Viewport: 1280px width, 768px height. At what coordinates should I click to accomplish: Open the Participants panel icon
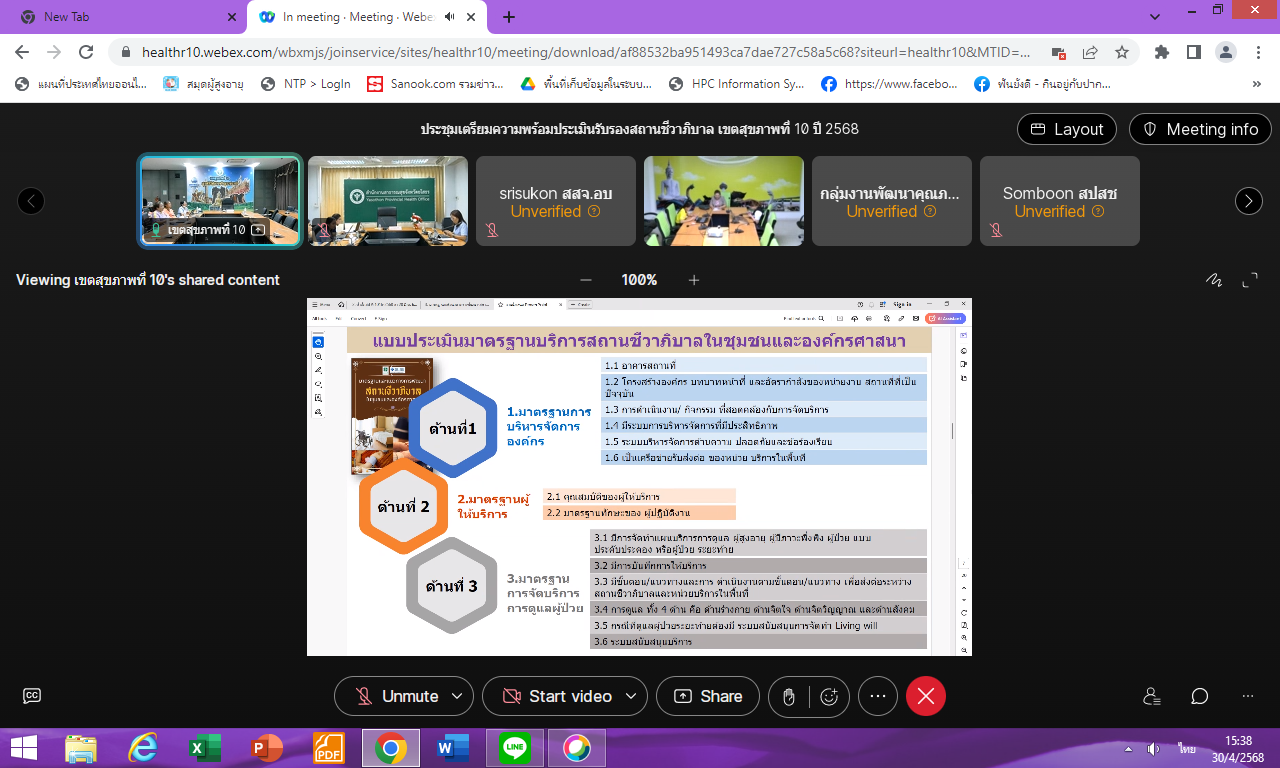pyautogui.click(x=1152, y=696)
